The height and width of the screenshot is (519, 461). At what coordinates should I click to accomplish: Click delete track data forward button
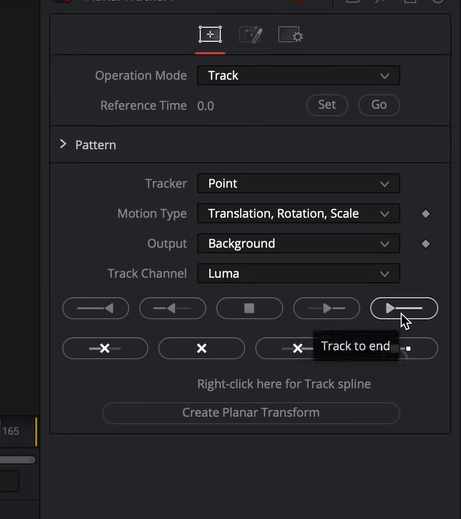point(346,348)
